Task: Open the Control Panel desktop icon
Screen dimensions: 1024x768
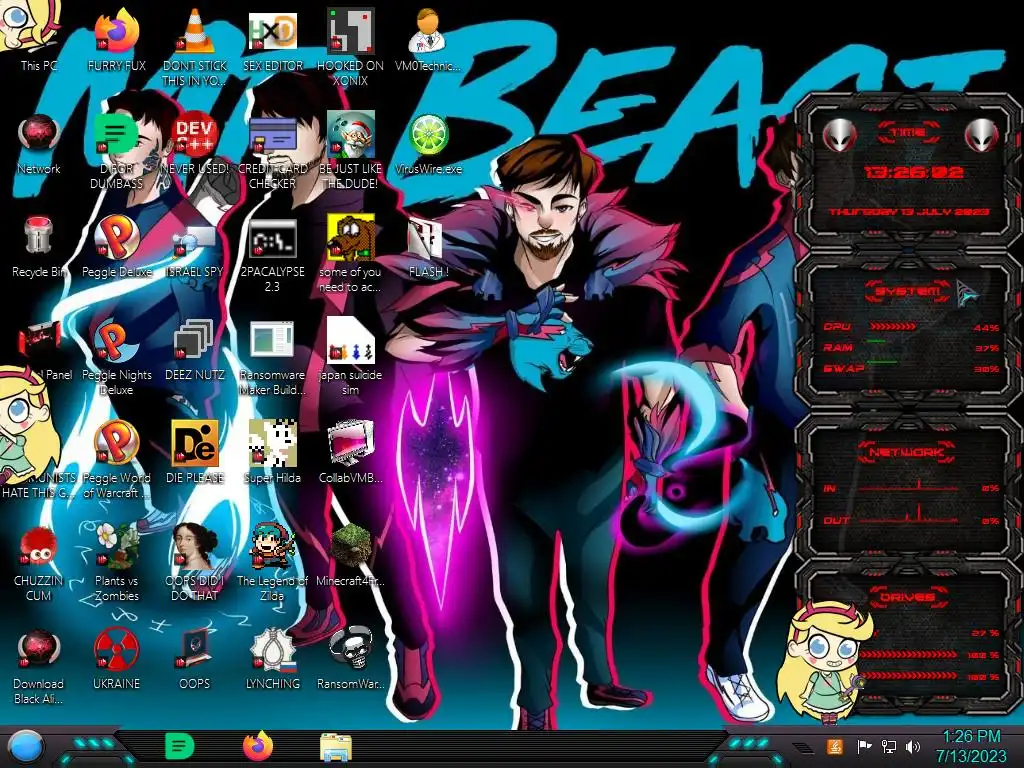Action: click(40, 351)
